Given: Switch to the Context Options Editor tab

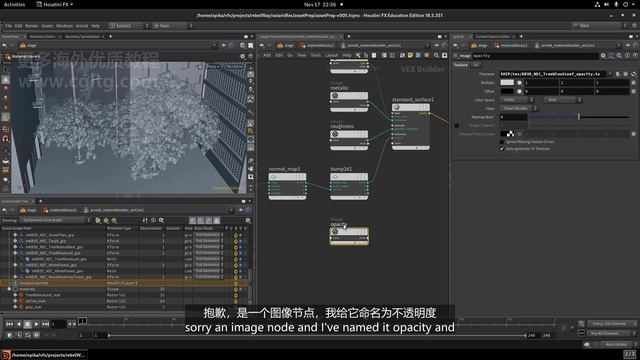Looking at the screenshot, I should pos(493,36).
